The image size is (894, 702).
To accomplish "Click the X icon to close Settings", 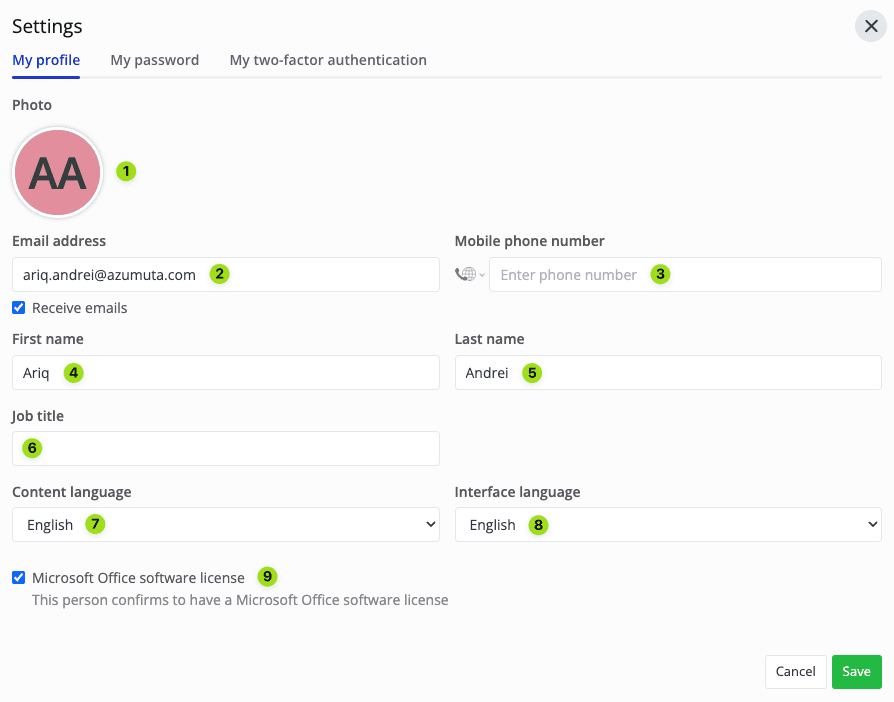I will 869,26.
